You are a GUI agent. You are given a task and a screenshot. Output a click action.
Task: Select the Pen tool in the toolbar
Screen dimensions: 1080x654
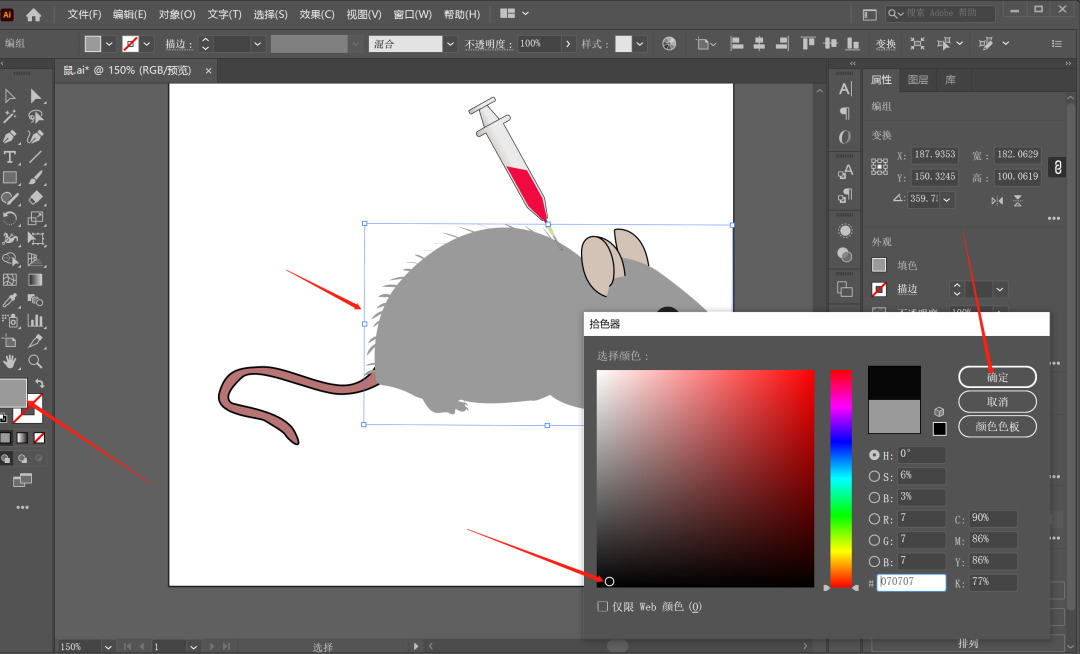[x=10, y=137]
